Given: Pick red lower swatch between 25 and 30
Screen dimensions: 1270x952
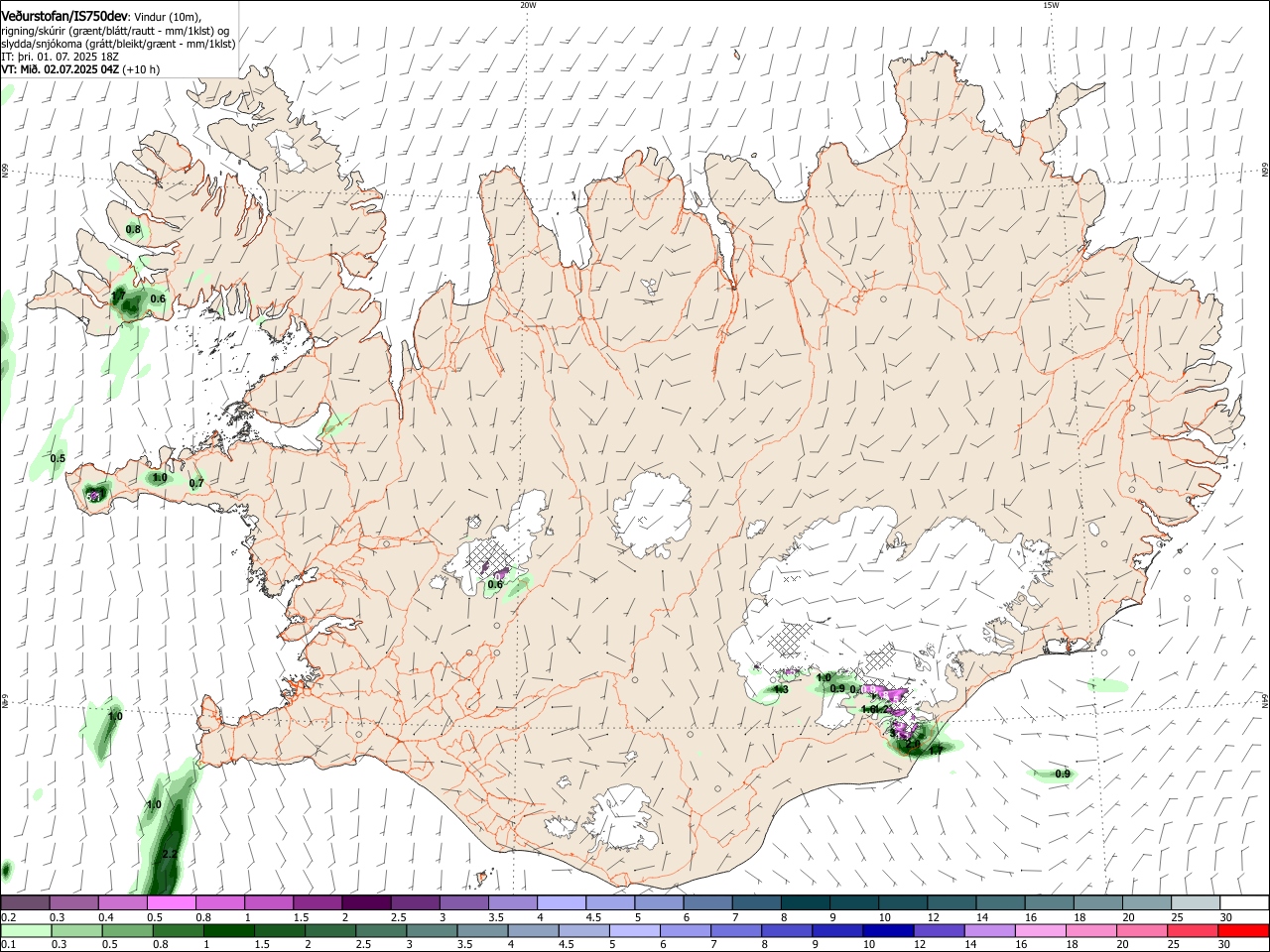Looking at the screenshot, I should coord(1191,930).
